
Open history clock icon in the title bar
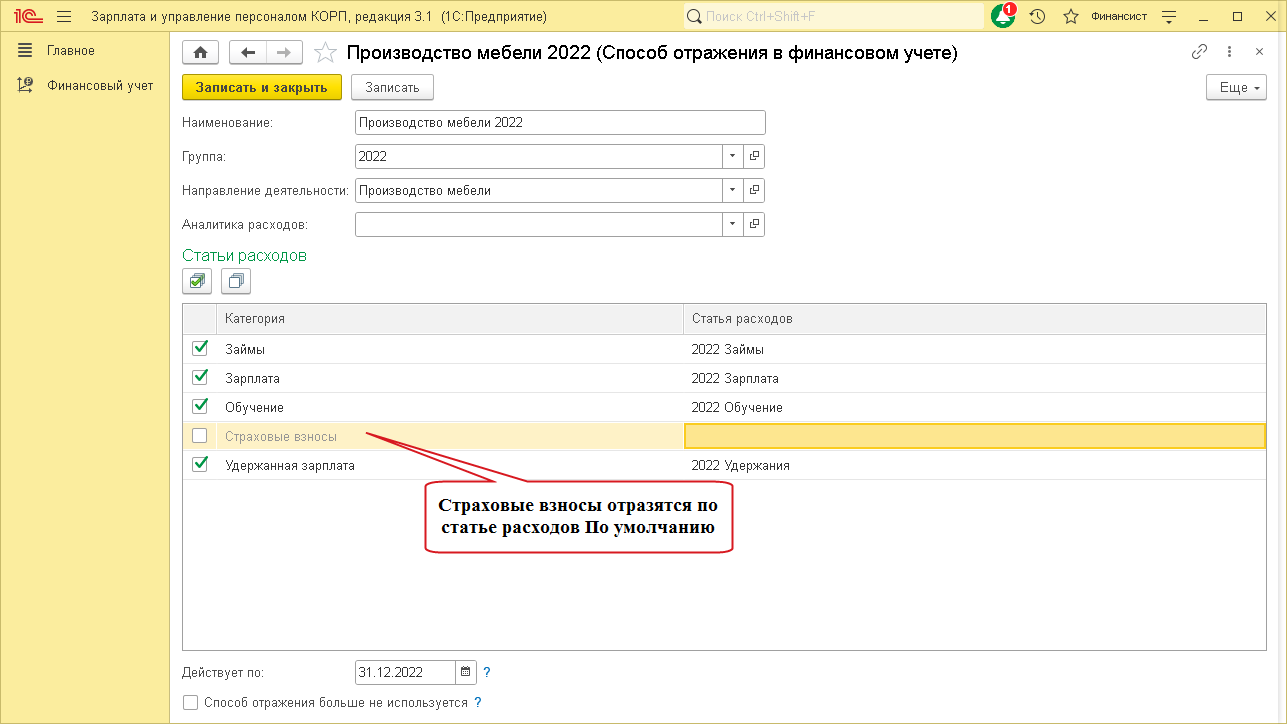click(1037, 17)
